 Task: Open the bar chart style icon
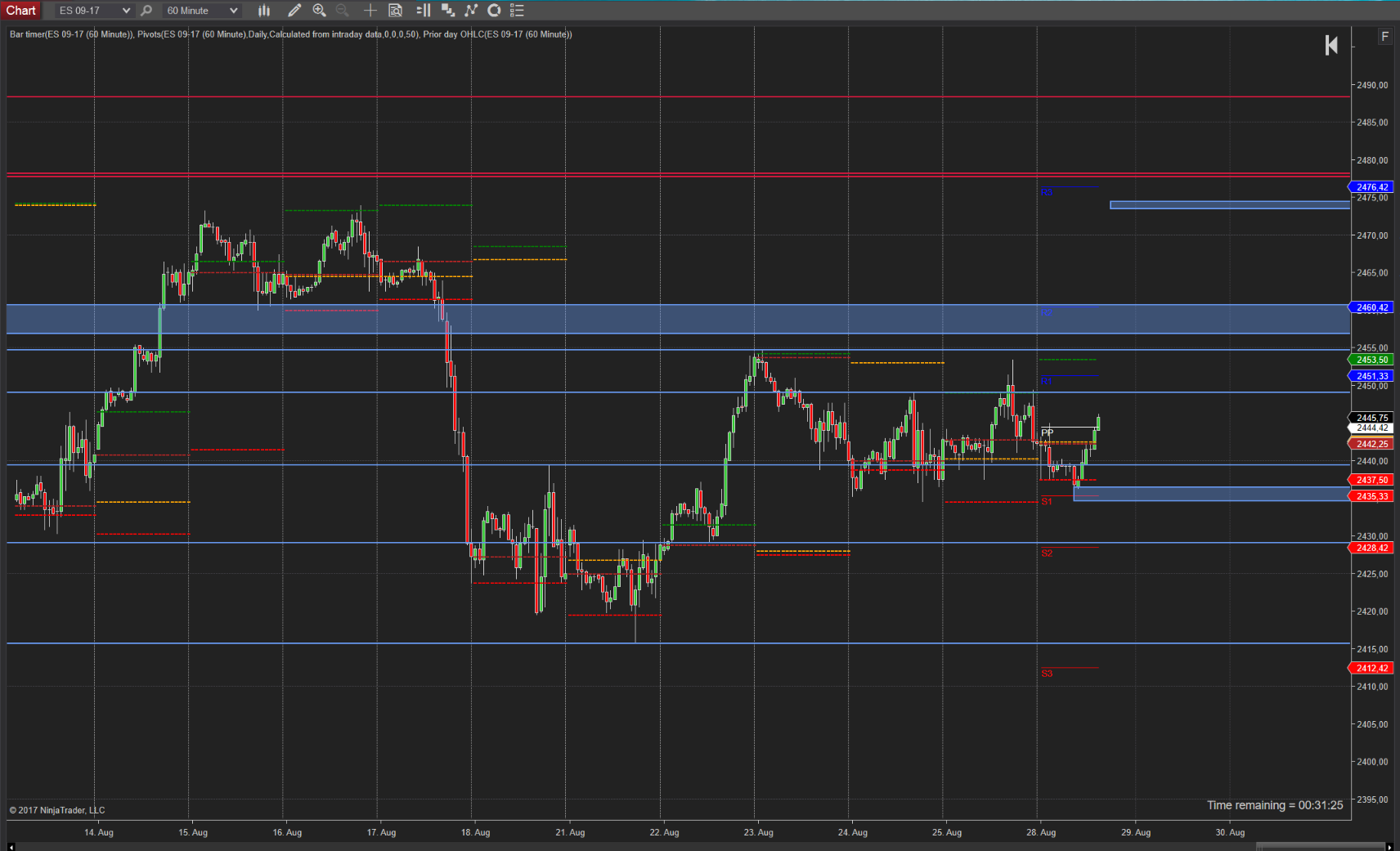click(x=263, y=11)
